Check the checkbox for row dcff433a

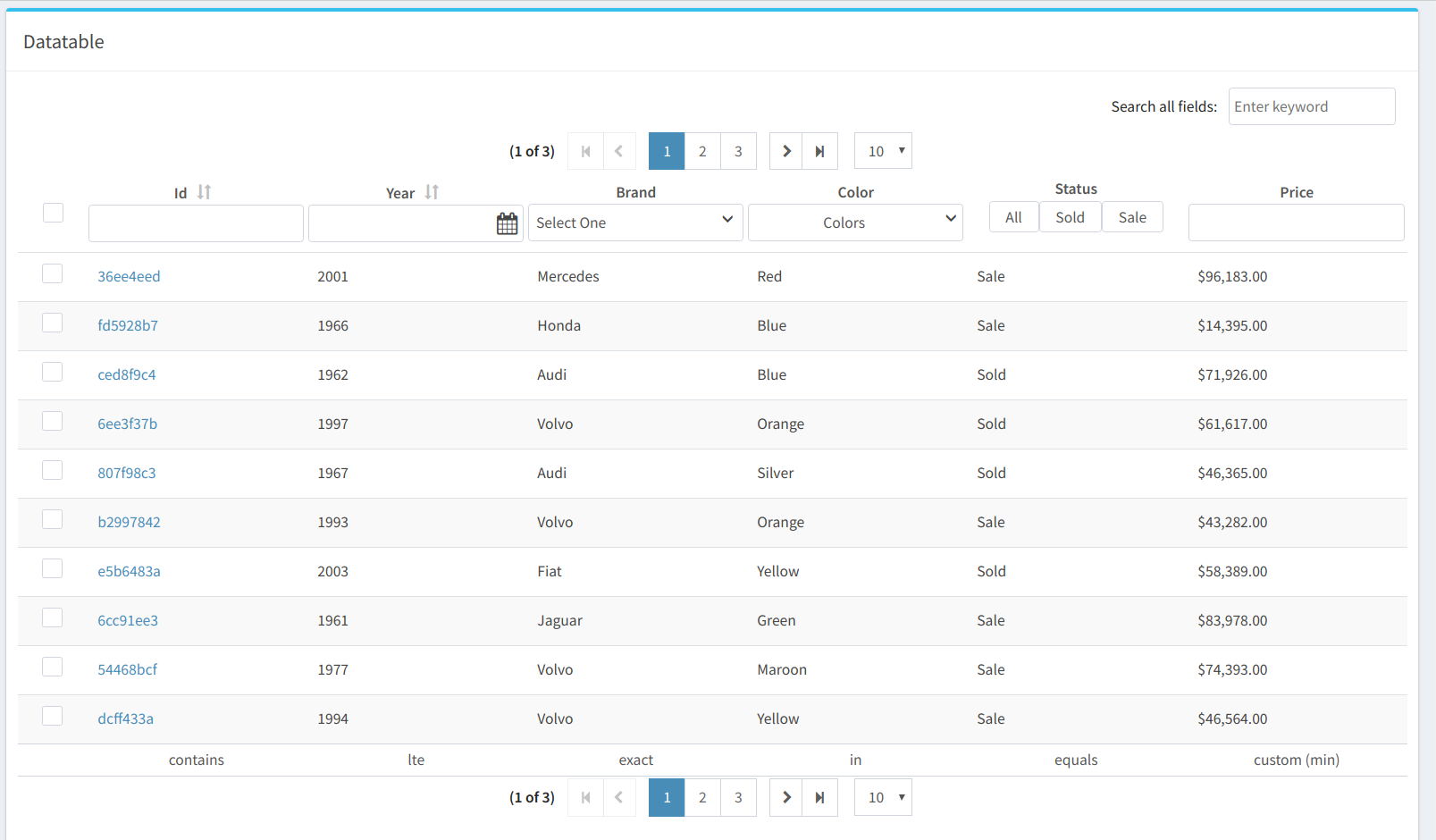tap(52, 716)
